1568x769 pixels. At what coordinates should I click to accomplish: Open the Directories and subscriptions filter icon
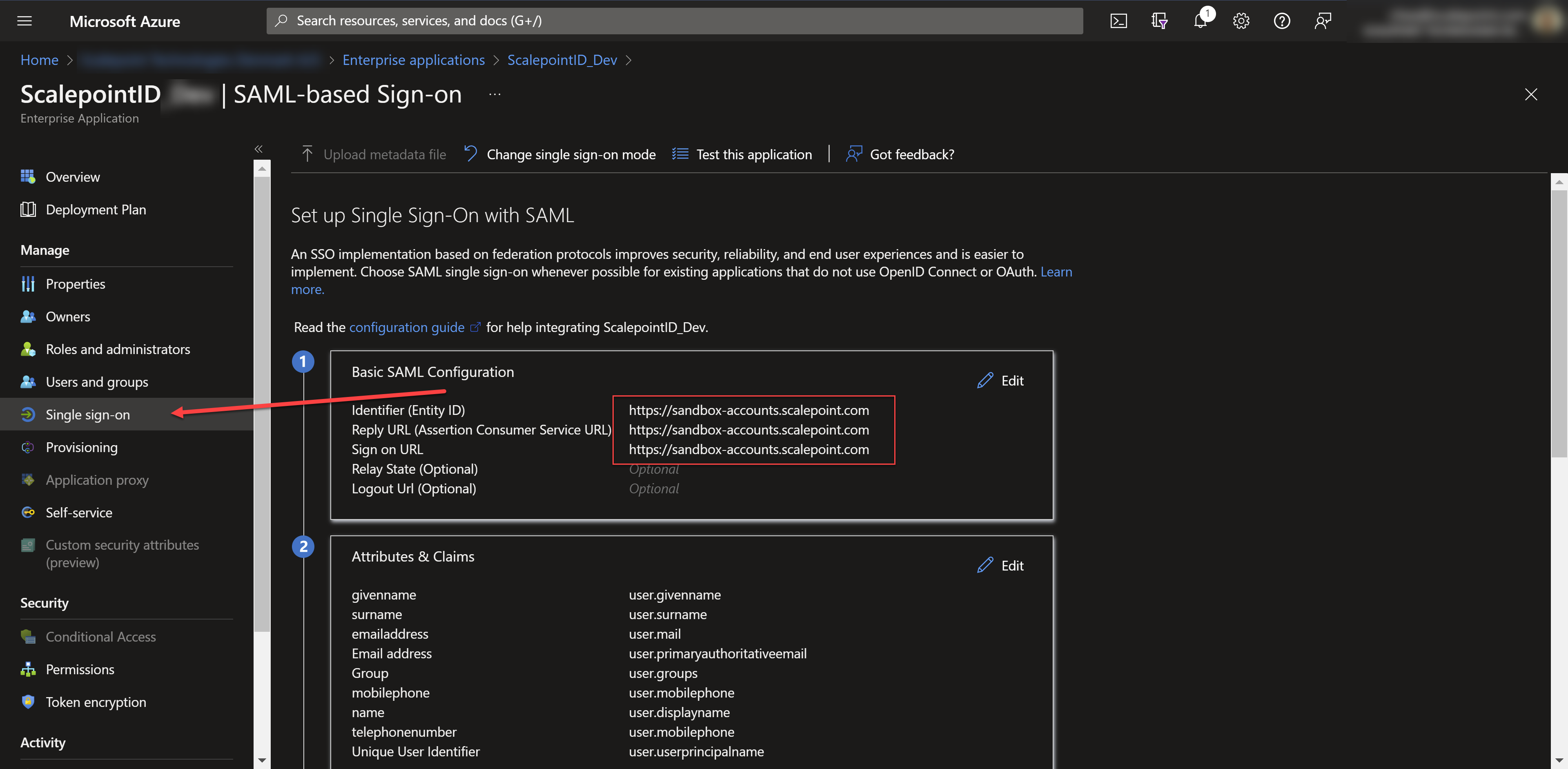click(1159, 21)
